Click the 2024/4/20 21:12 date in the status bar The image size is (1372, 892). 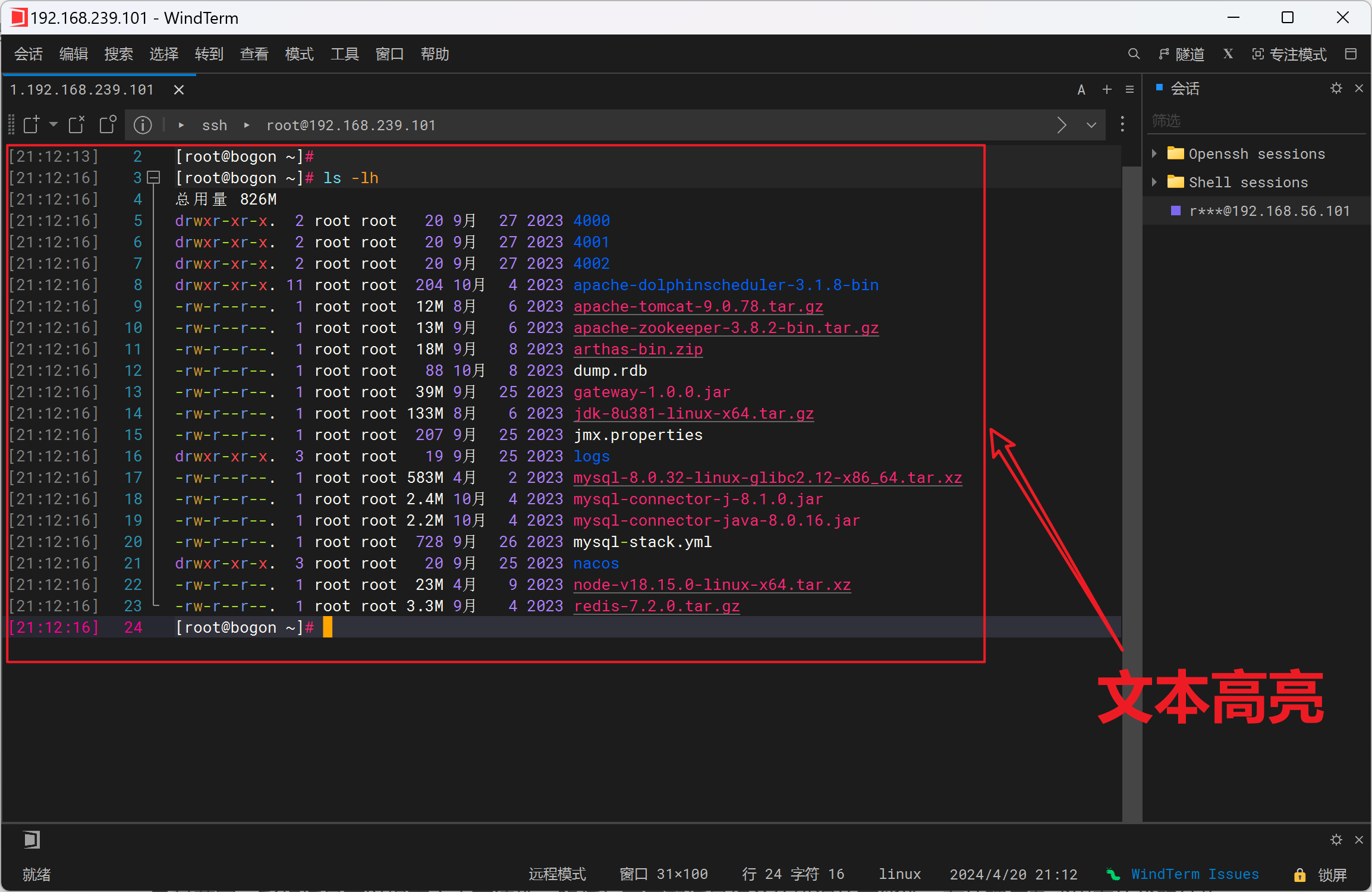pyautogui.click(x=1013, y=874)
